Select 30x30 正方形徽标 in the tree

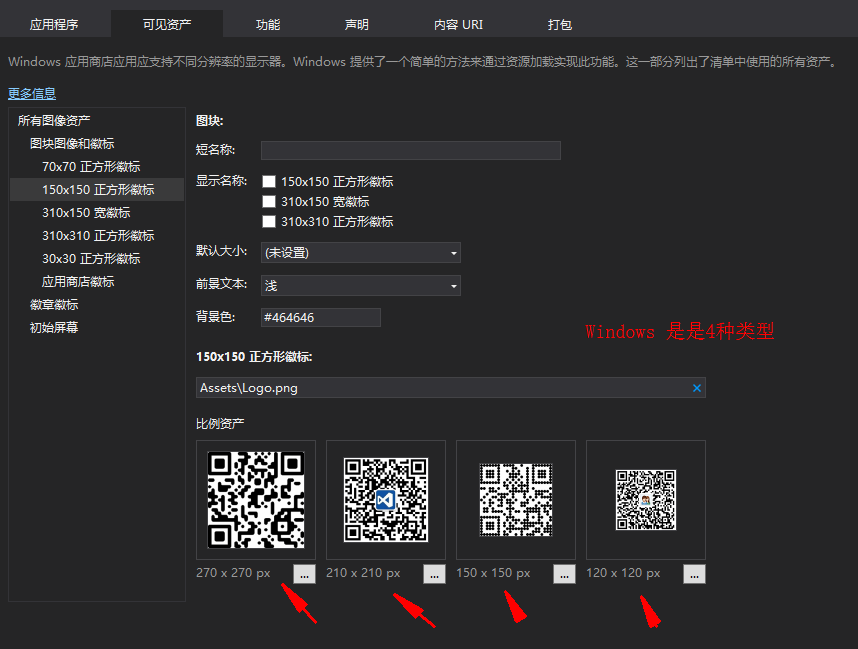pos(91,258)
